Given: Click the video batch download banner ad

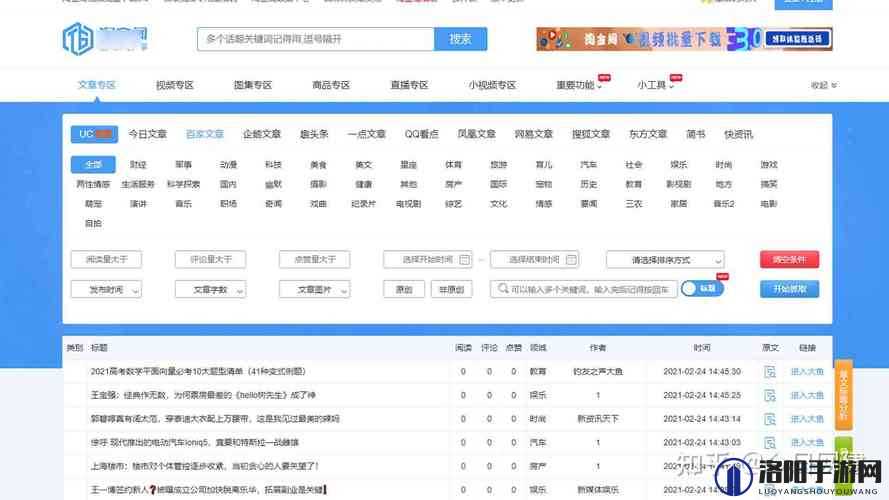Looking at the screenshot, I should [x=684, y=39].
